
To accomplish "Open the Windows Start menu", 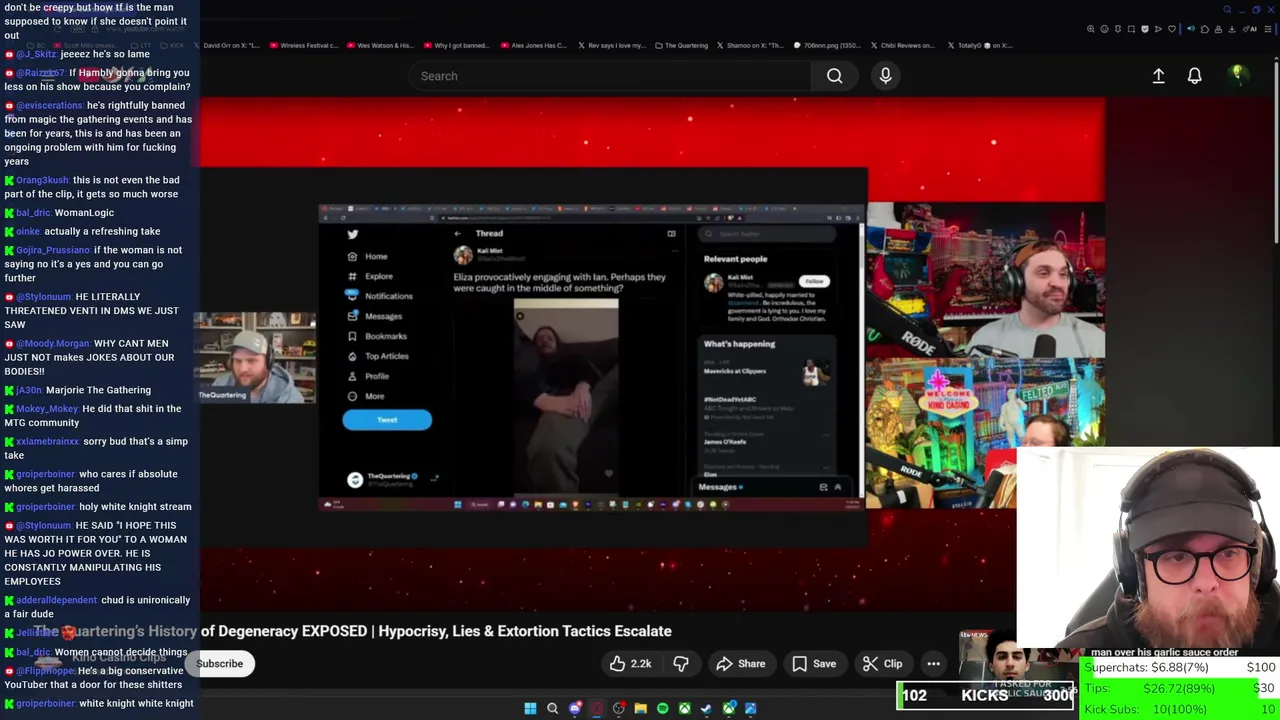I will pos(530,709).
